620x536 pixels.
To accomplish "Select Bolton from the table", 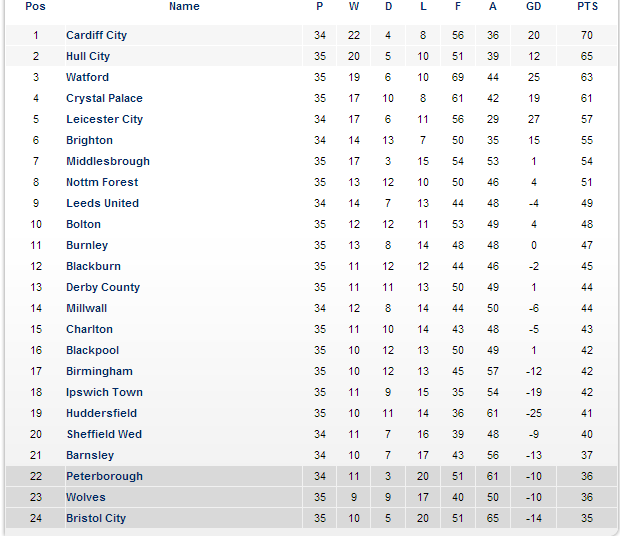I will [x=83, y=224].
